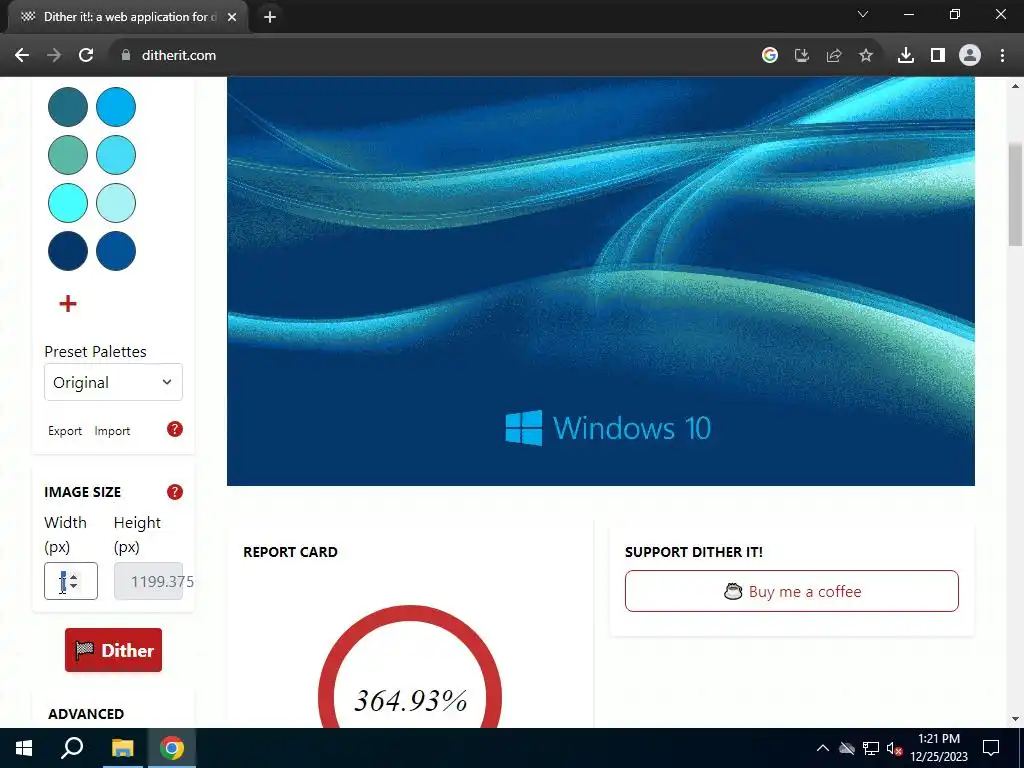Image resolution: width=1024 pixels, height=768 pixels.
Task: Click into the Width input field
Action: point(71,581)
